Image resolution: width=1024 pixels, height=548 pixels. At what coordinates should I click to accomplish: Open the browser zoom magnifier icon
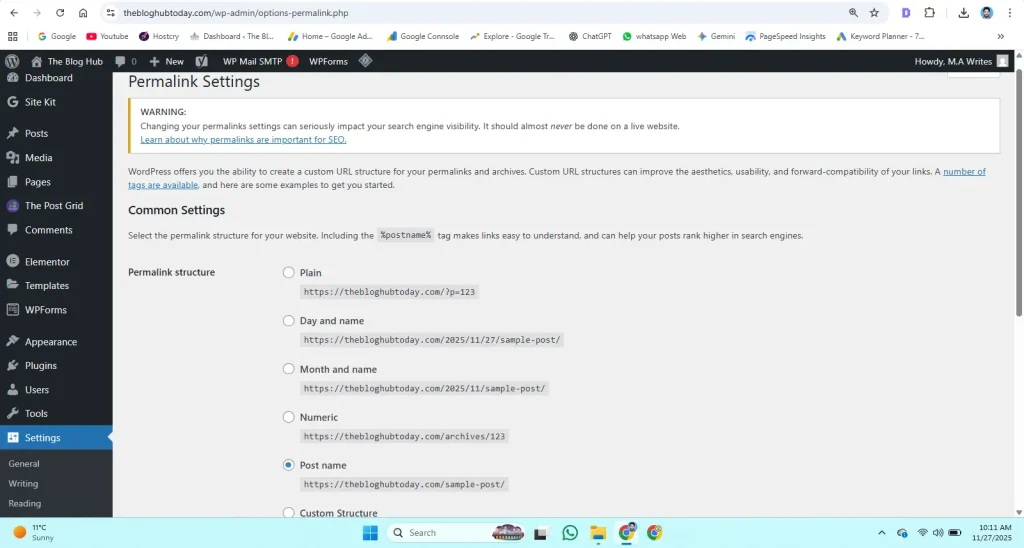(853, 12)
